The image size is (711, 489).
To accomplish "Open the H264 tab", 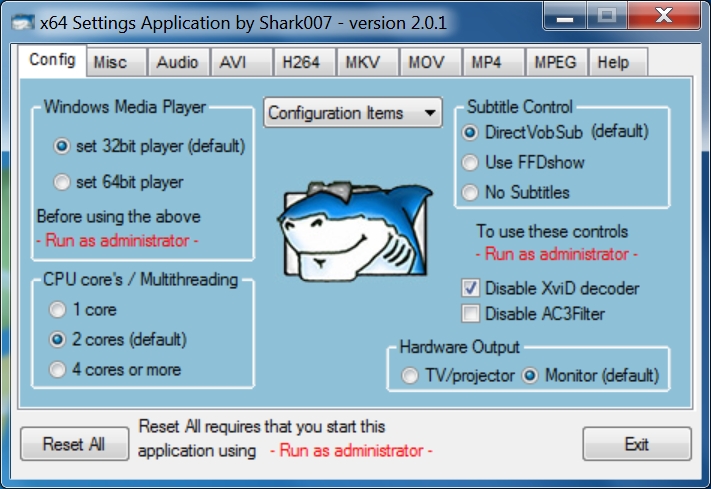I will [x=301, y=62].
